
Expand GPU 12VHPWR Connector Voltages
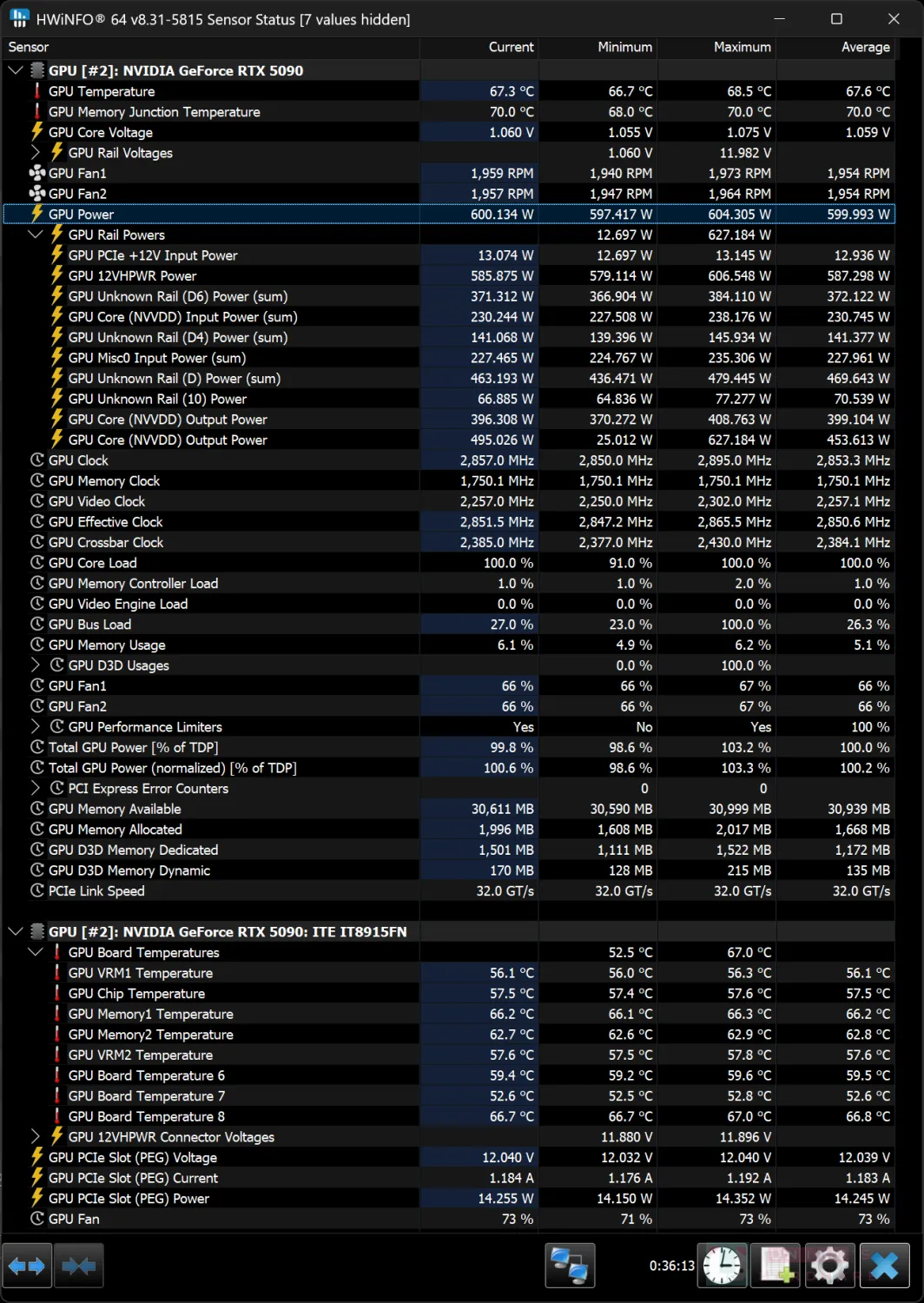point(36,1137)
